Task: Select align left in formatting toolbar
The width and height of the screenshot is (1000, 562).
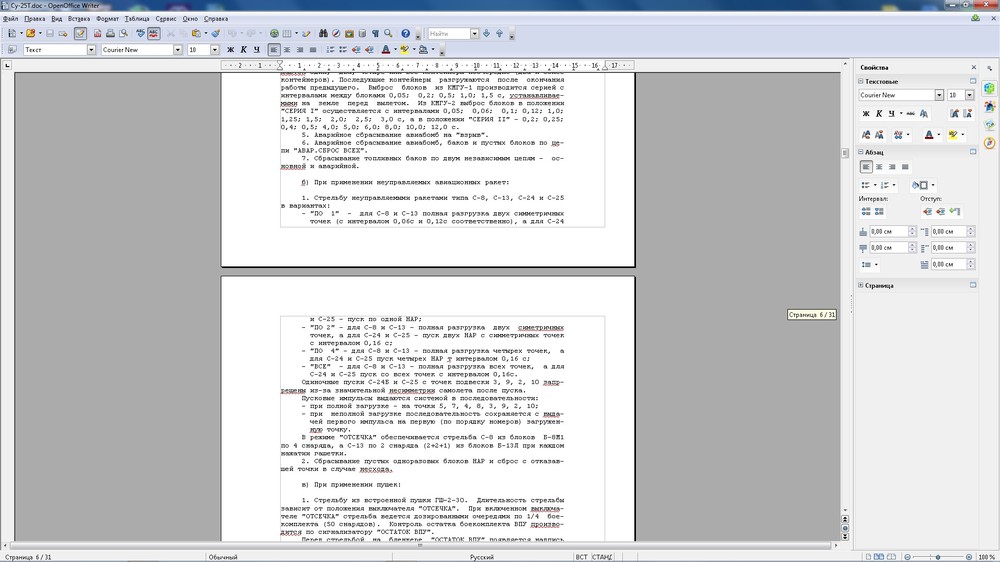Action: [274, 50]
